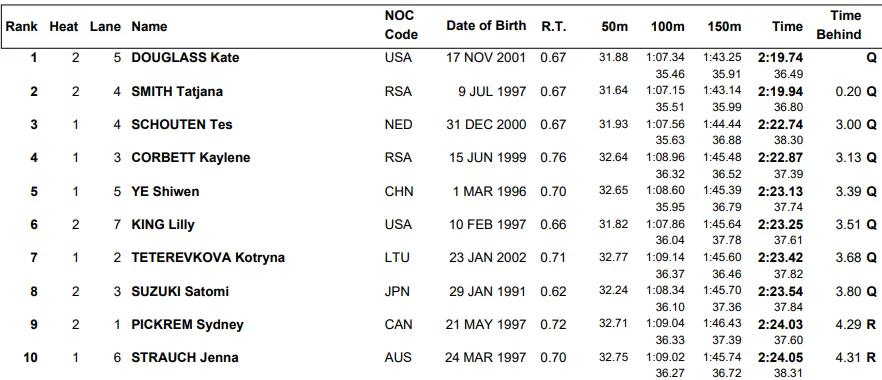Click the final time 2:19.74
Image resolution: width=882 pixels, height=380 pixels.
(x=780, y=57)
